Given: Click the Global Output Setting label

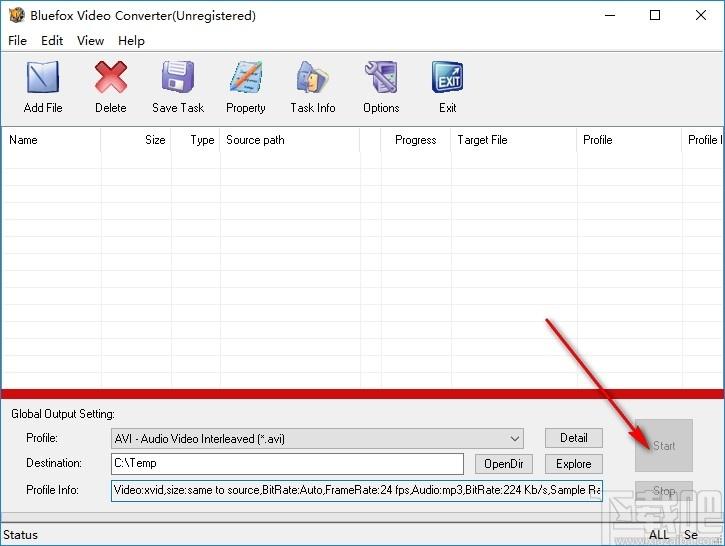Looking at the screenshot, I should coord(63,414).
